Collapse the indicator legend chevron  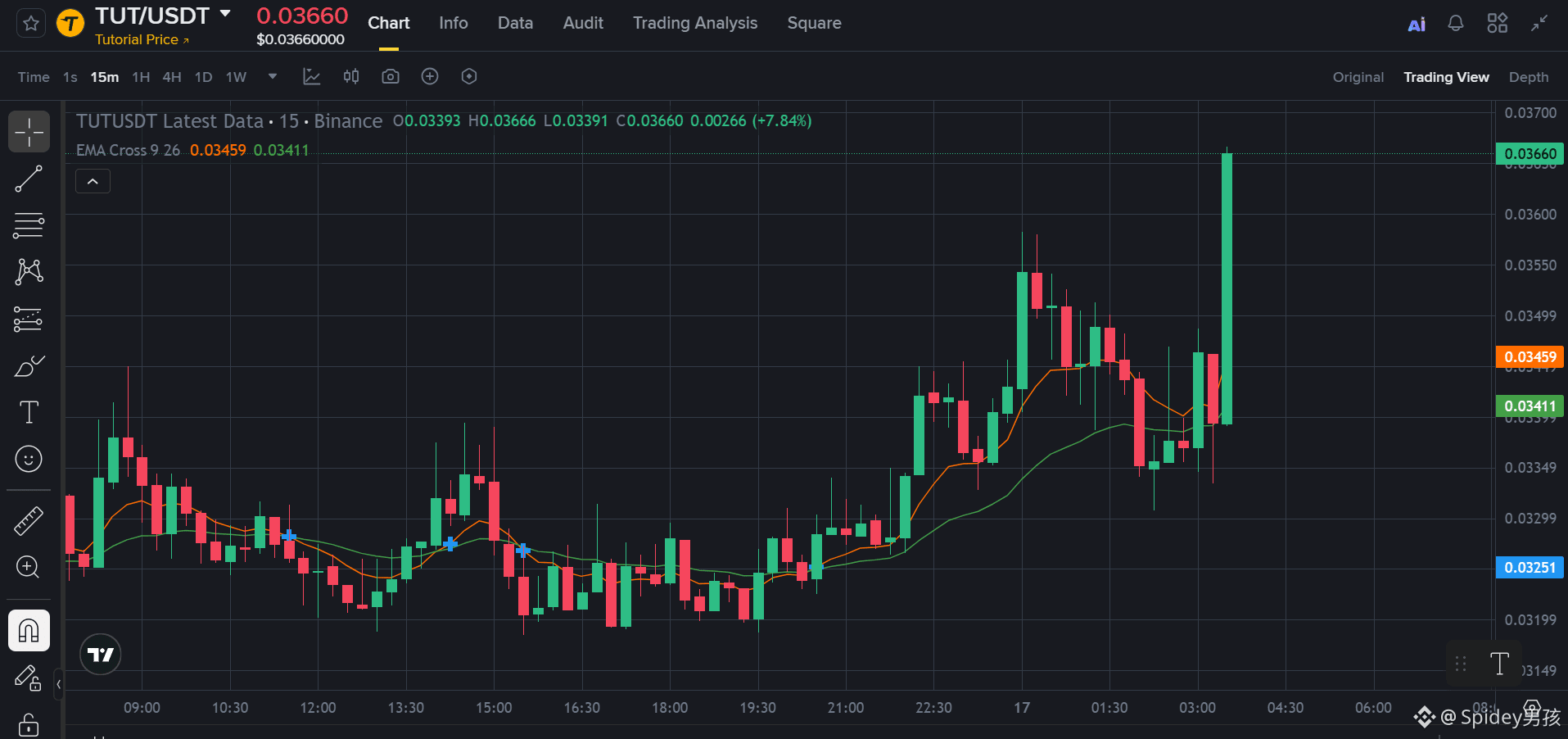93,181
